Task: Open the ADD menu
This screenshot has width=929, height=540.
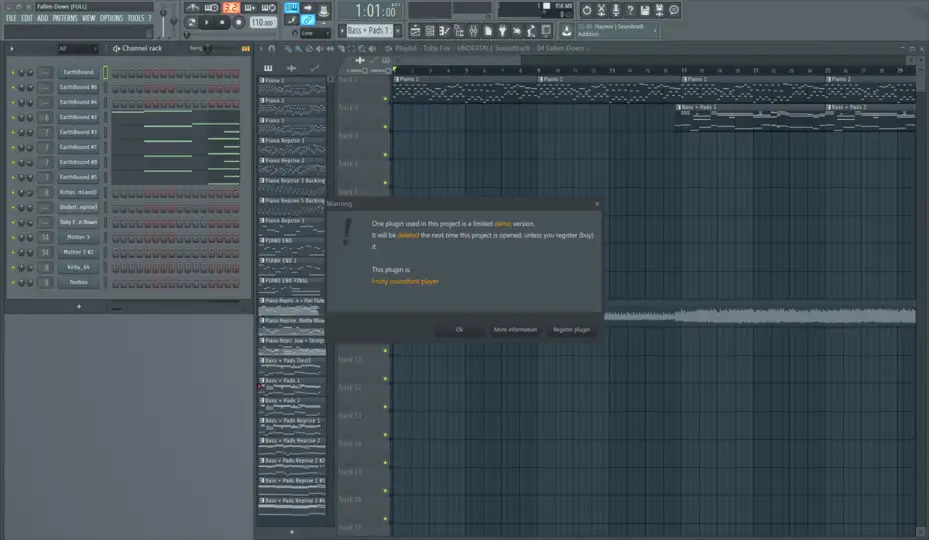Action: tap(43, 18)
